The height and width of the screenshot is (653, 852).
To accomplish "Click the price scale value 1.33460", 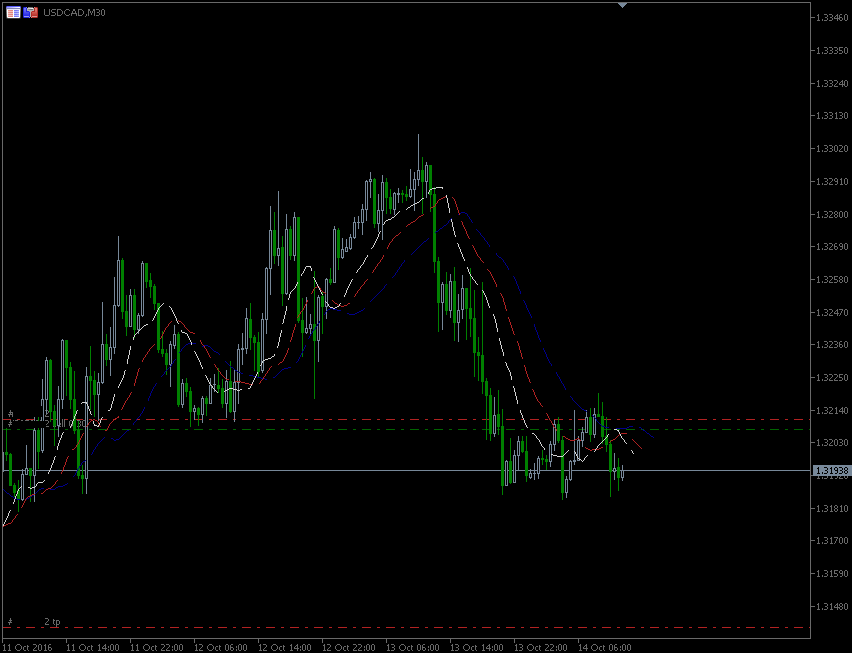I will pos(832,18).
